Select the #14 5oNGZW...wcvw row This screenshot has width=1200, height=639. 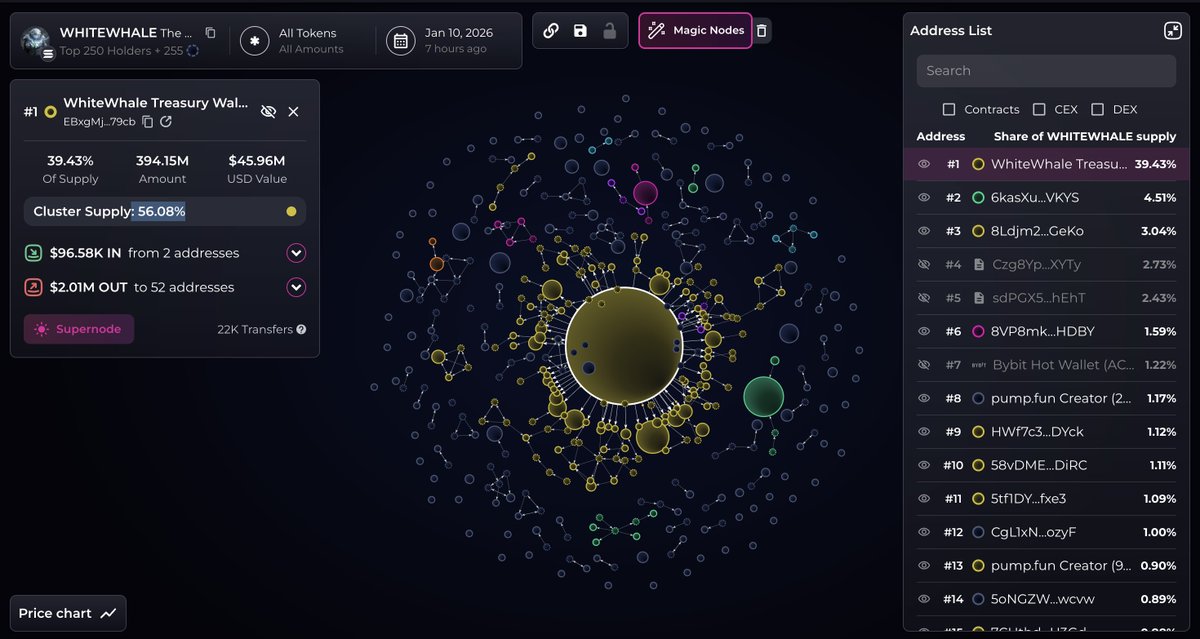pos(1046,599)
